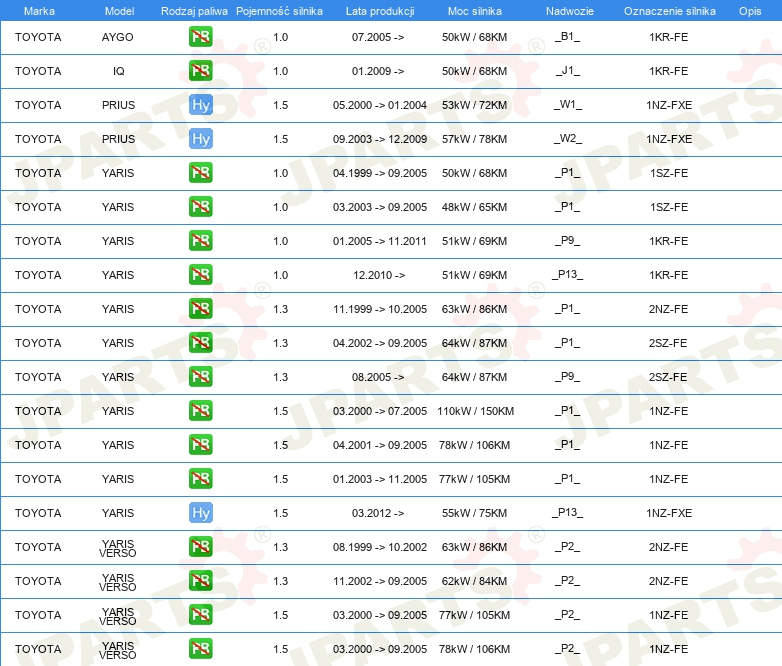Click the _W2_ body code

[x=568, y=139]
